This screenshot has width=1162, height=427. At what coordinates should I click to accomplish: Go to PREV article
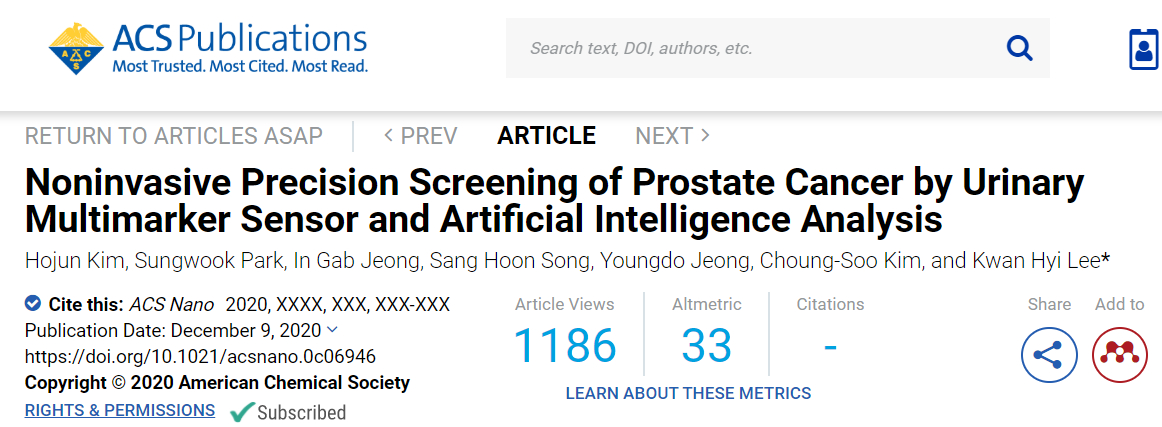point(420,136)
